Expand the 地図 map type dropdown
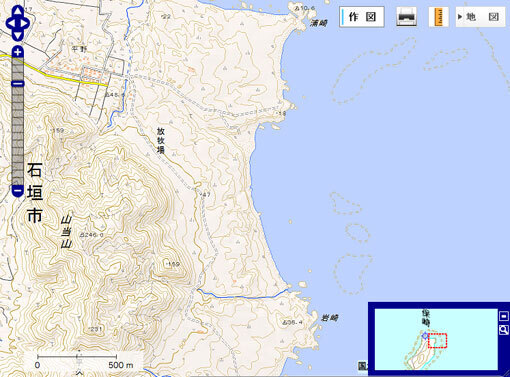 (480, 17)
